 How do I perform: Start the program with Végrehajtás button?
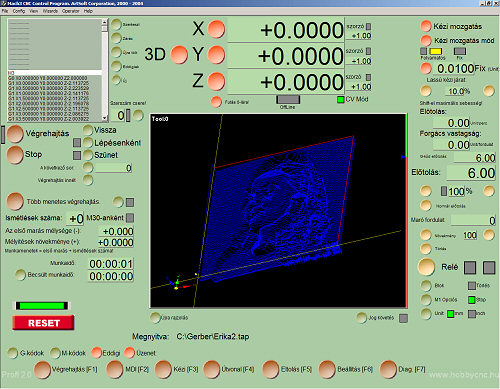15,134
